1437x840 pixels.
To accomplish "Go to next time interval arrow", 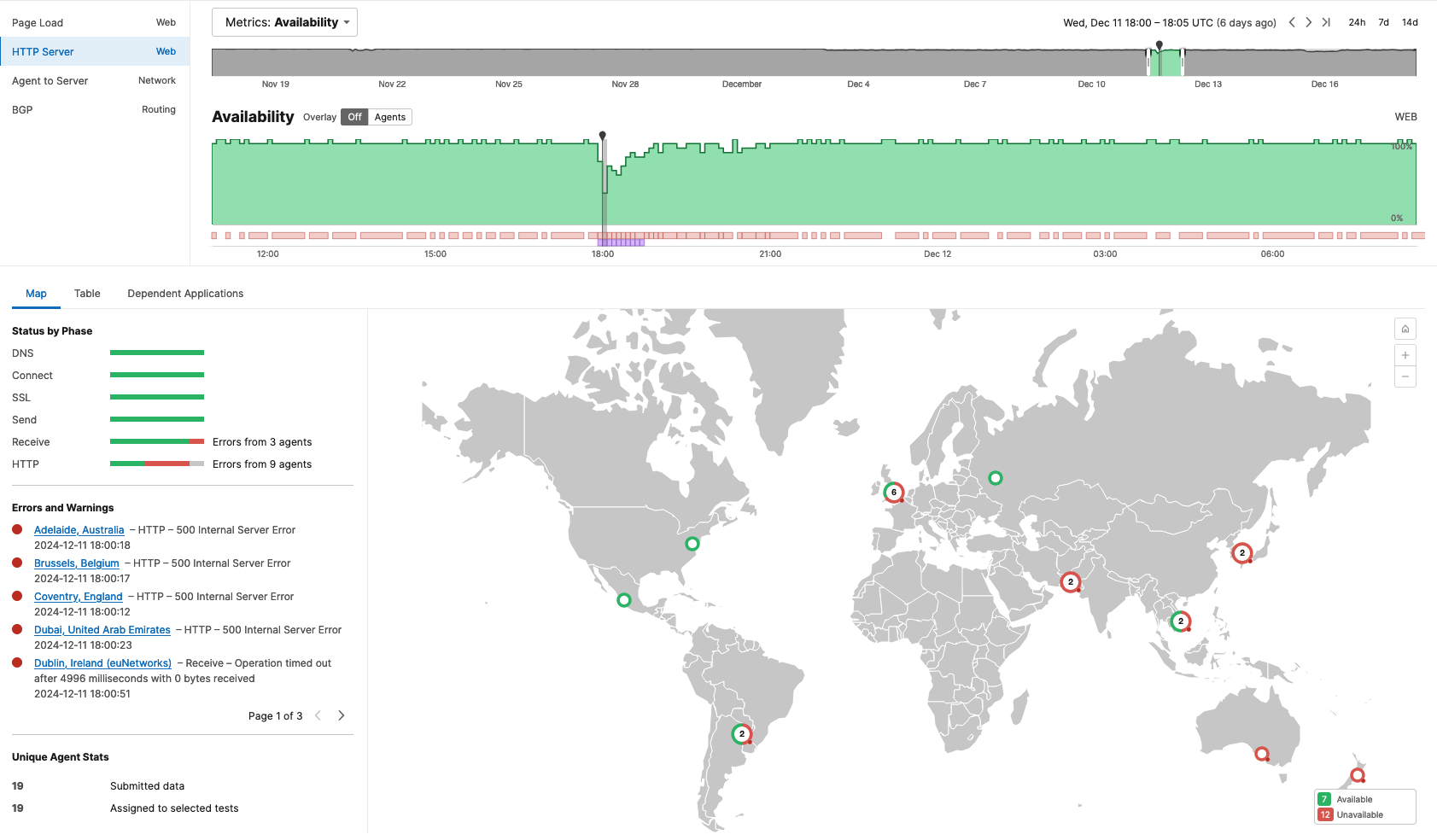I will tap(1308, 22).
